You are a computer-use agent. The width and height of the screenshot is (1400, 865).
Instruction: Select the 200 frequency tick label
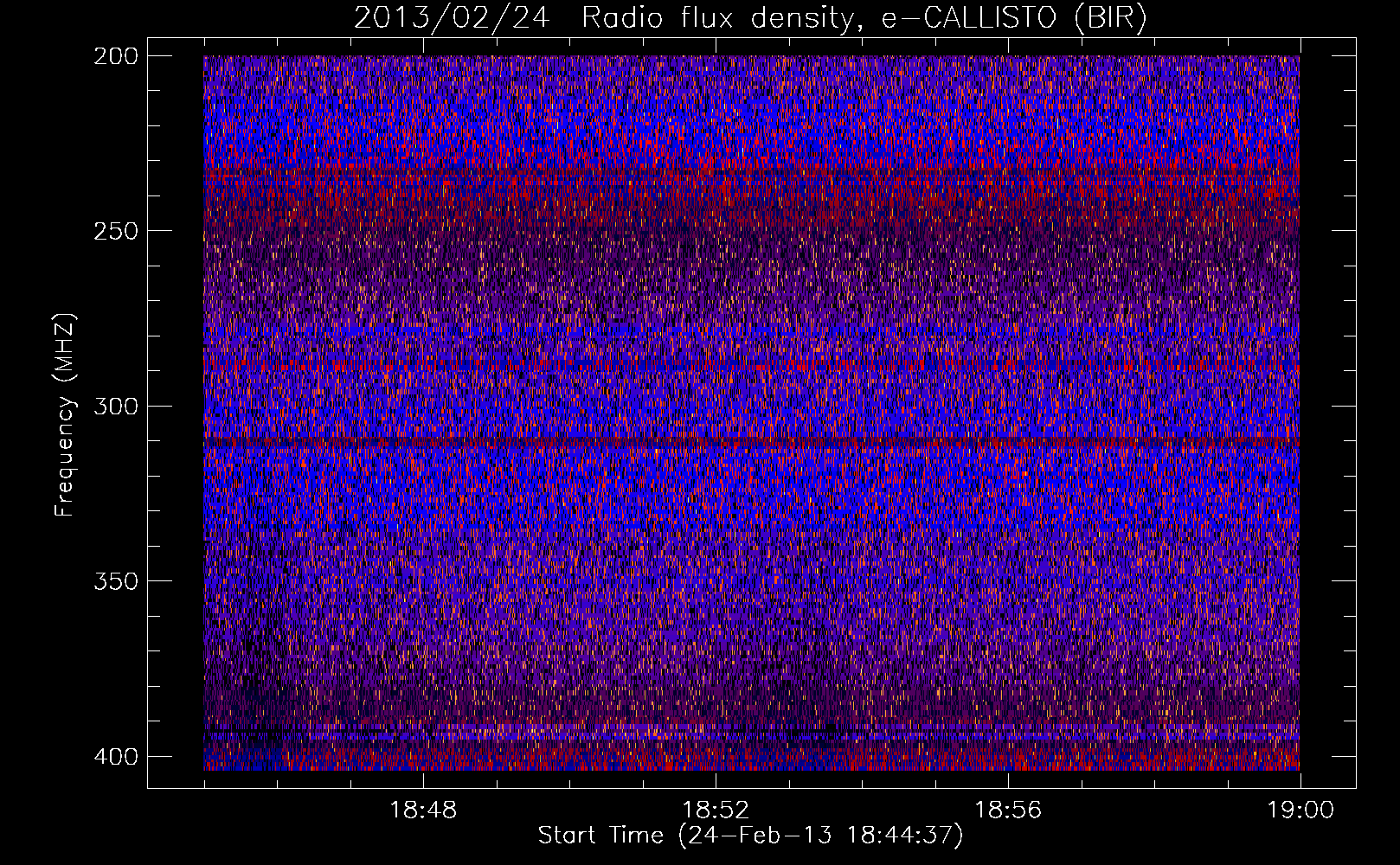tap(115, 56)
